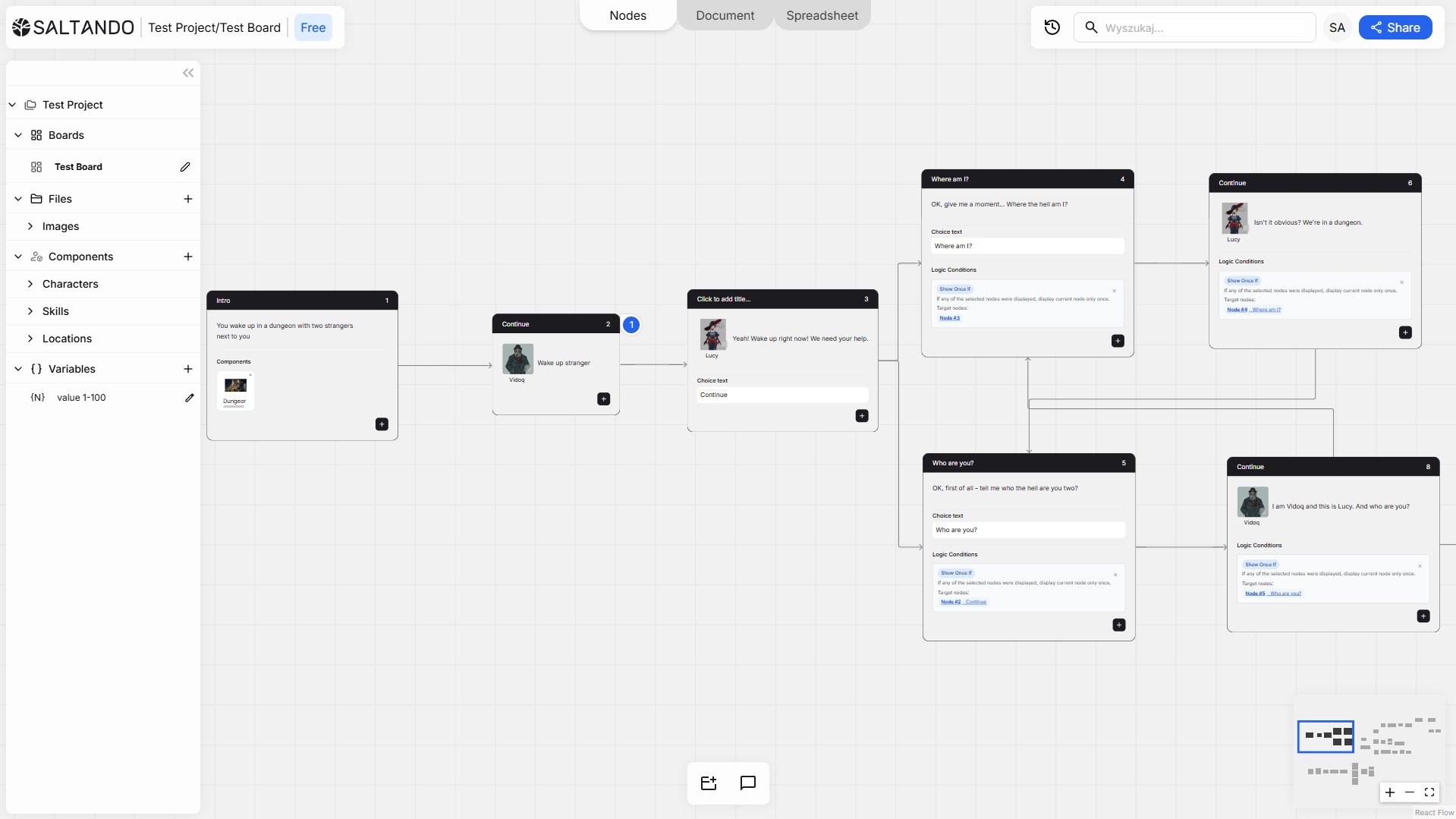The image size is (1456, 819).
Task: Switch to the Spreadsheet tab
Action: coord(822,15)
